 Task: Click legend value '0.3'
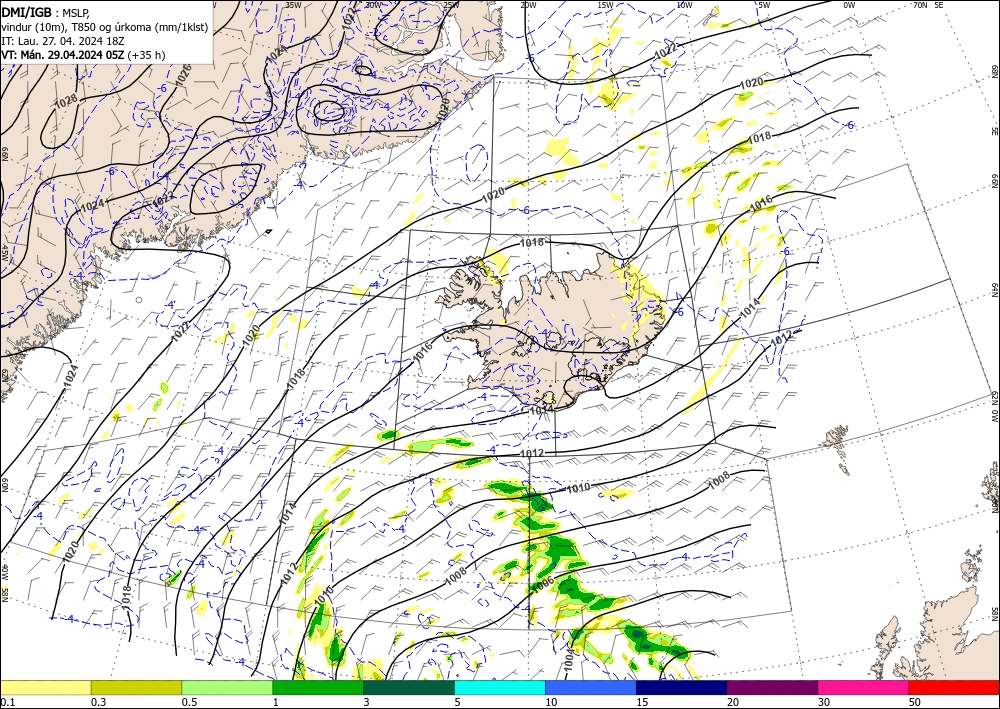98,702
